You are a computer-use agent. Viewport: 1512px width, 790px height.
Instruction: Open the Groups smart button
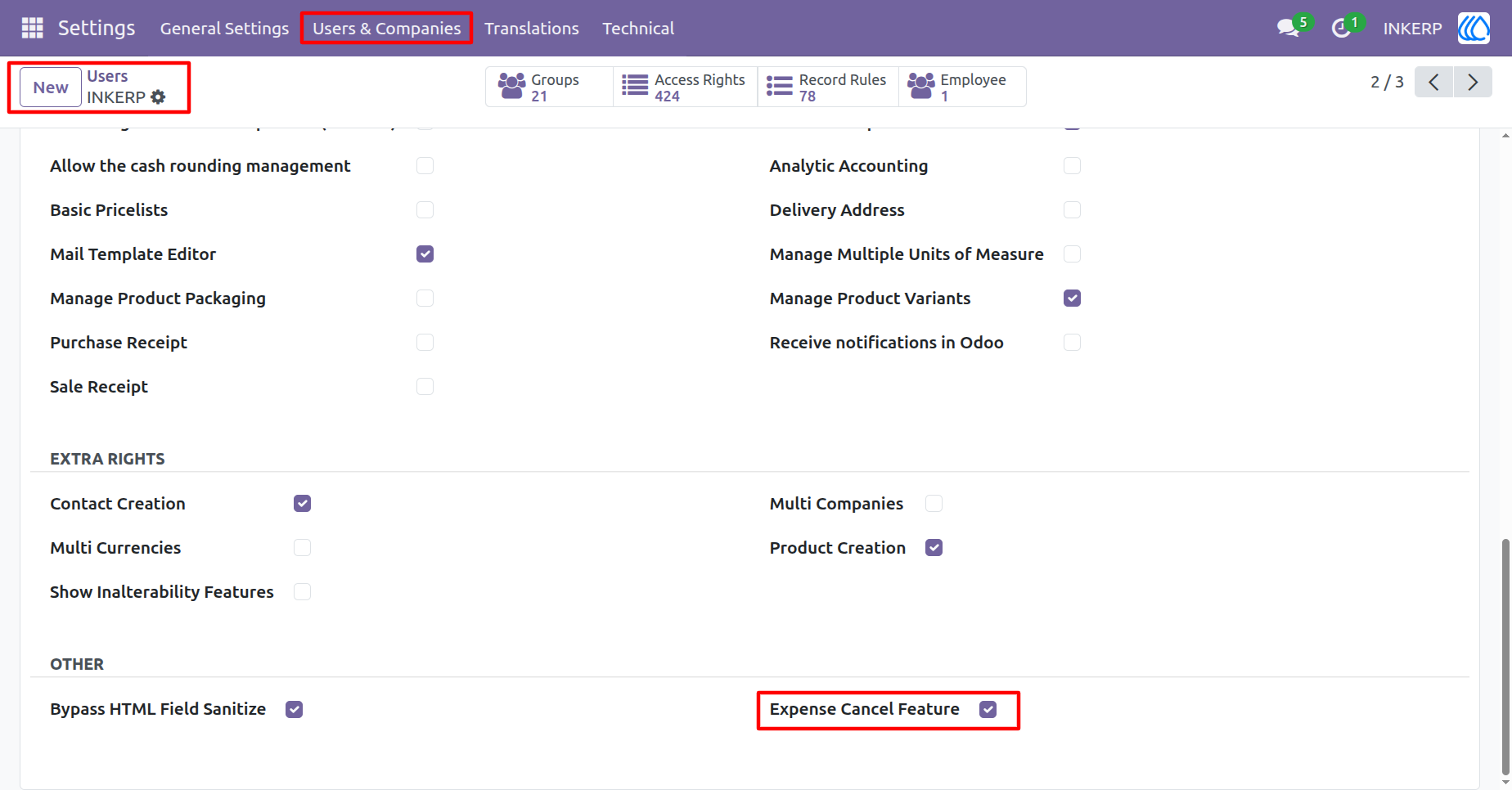coord(549,87)
